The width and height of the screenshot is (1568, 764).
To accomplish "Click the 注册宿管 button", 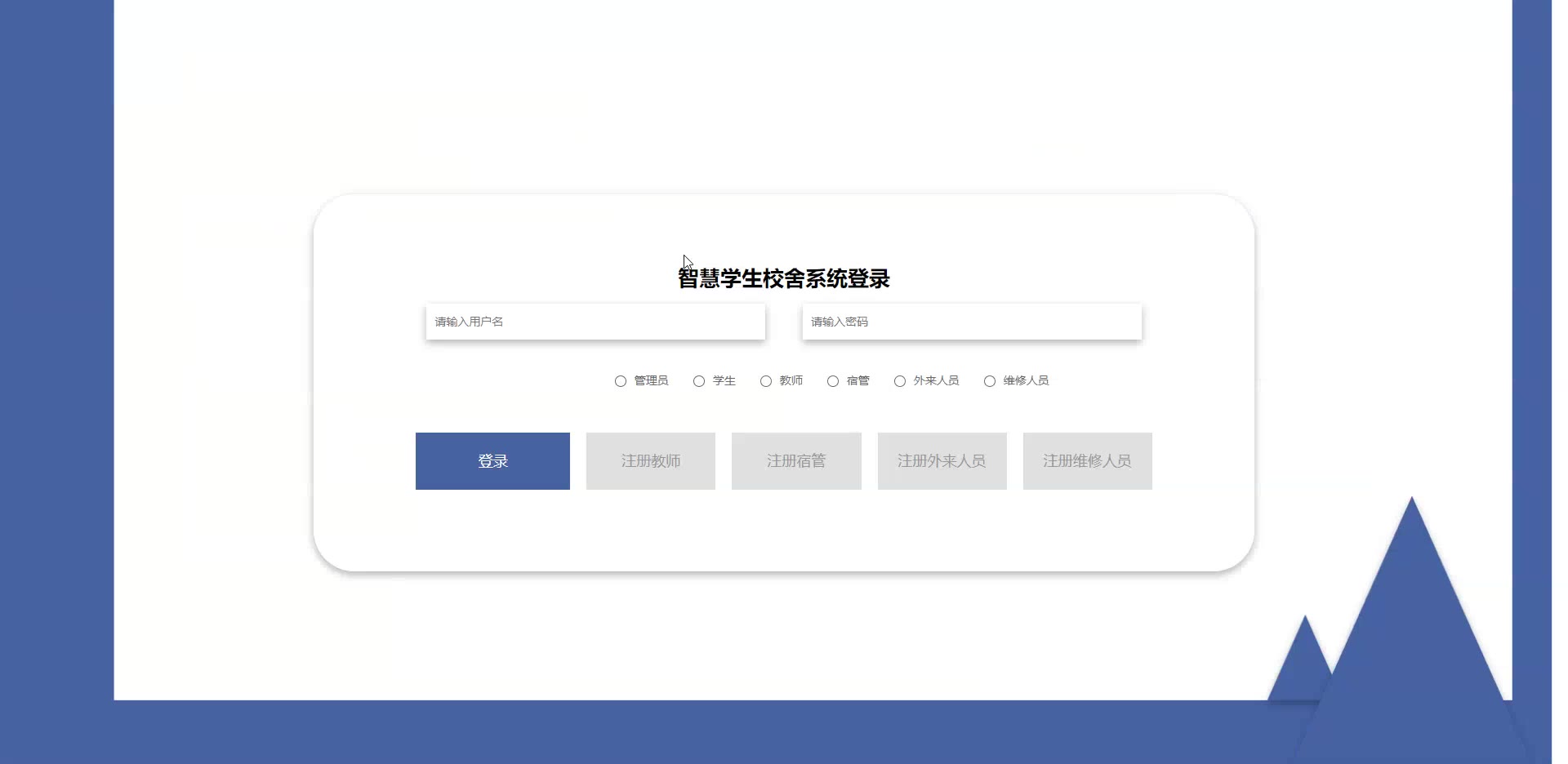I will point(796,461).
